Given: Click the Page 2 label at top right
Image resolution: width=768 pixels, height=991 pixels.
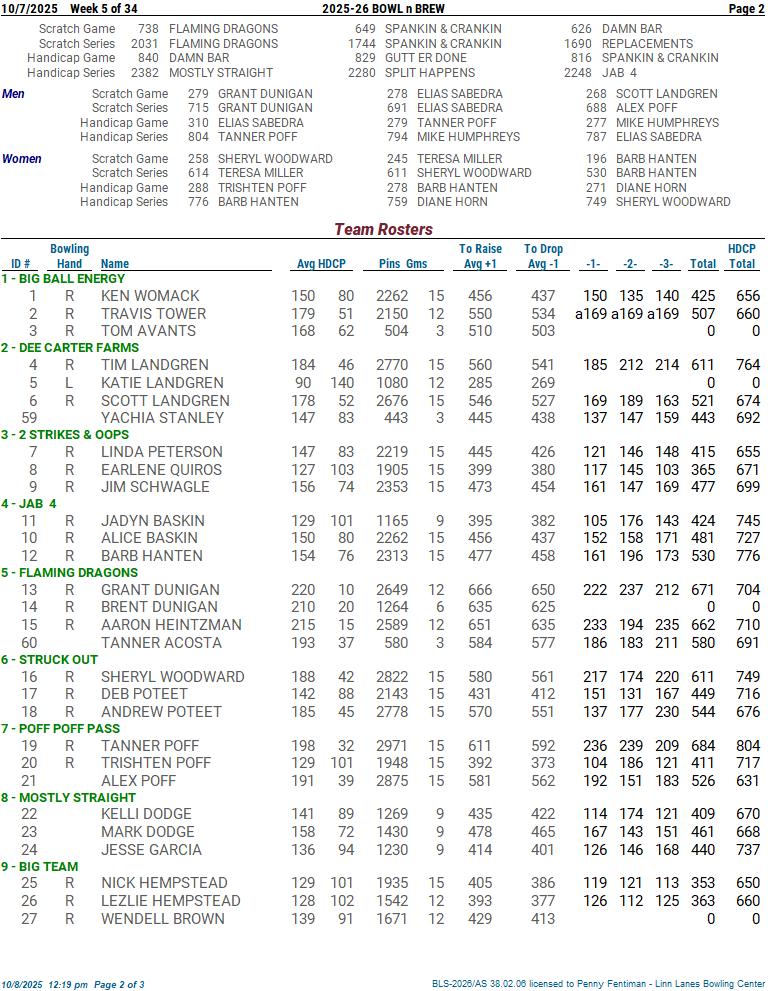Looking at the screenshot, I should pos(746,9).
